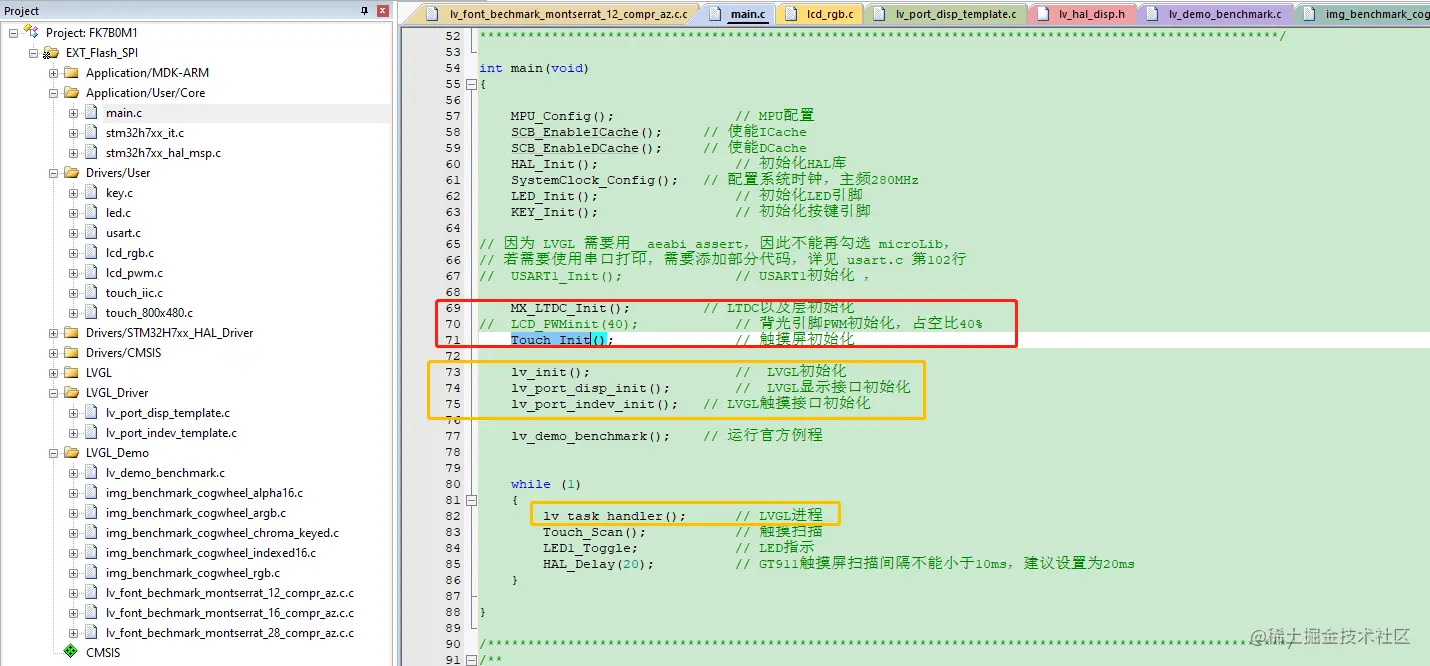Select lv_font_bechmark_montserrat_28_compr_az.c.c in tree
Image resolution: width=1430 pixels, height=666 pixels.
[230, 632]
